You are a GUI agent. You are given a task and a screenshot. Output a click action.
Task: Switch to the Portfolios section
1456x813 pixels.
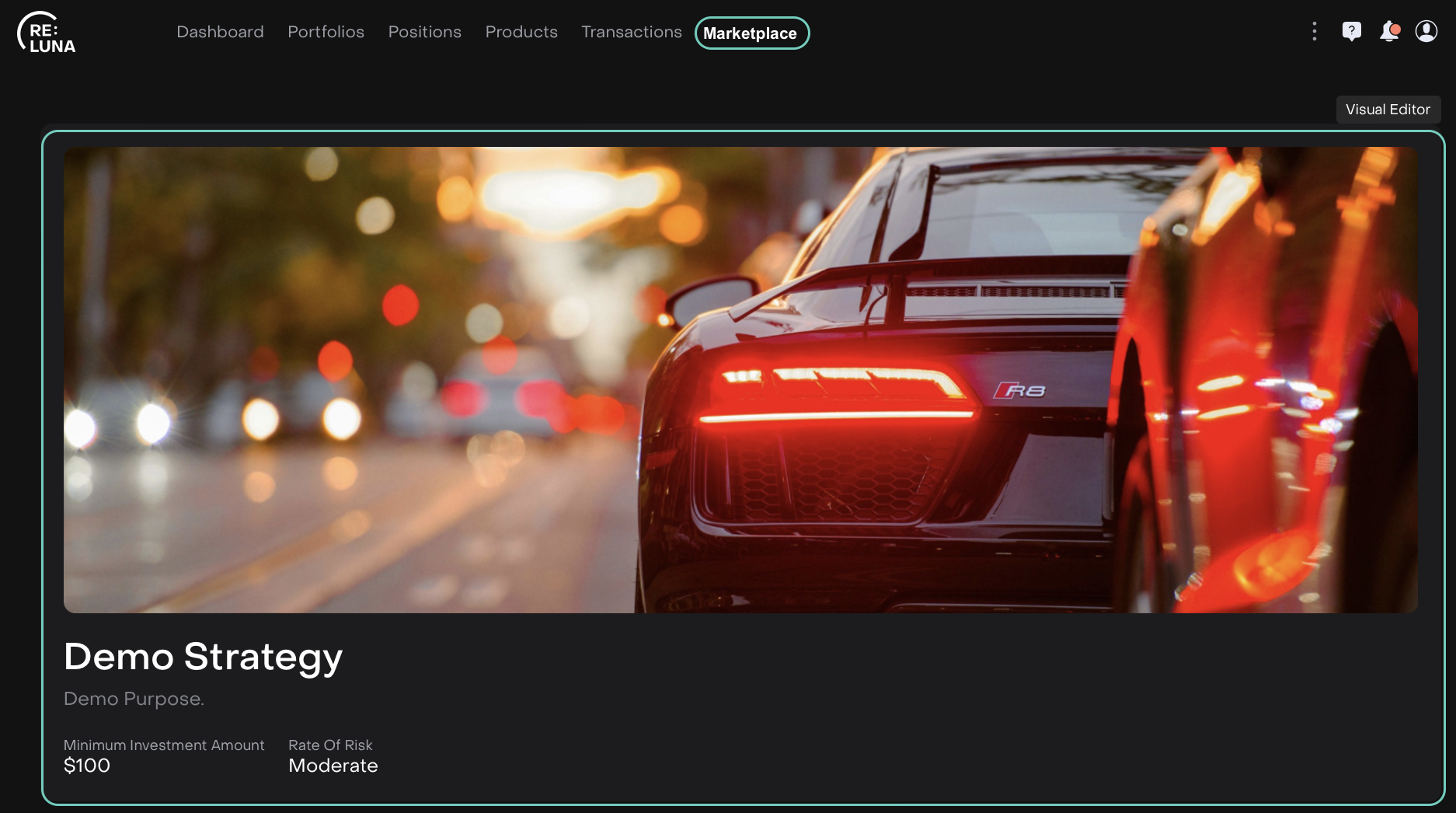tap(326, 32)
